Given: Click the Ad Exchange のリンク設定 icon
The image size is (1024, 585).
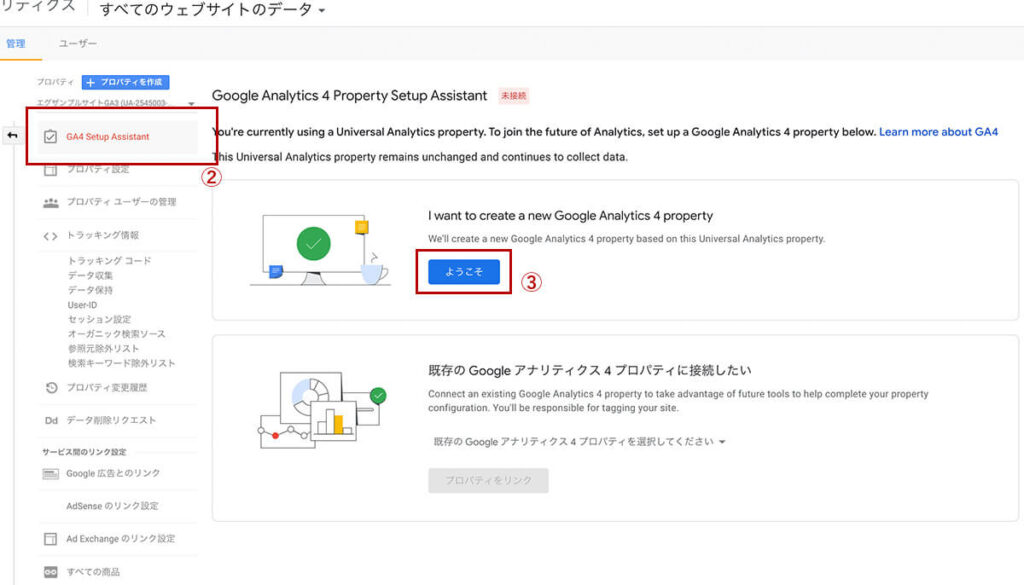Looking at the screenshot, I should point(50,539).
